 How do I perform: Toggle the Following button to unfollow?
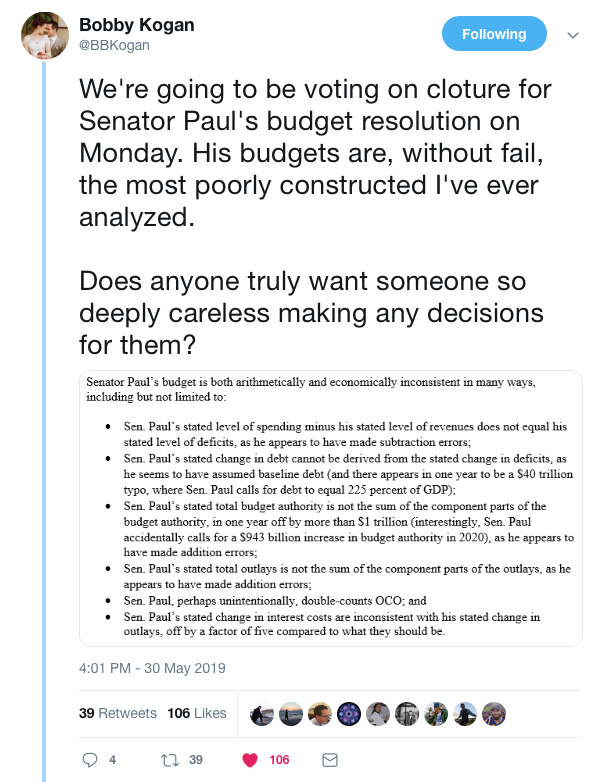494,34
